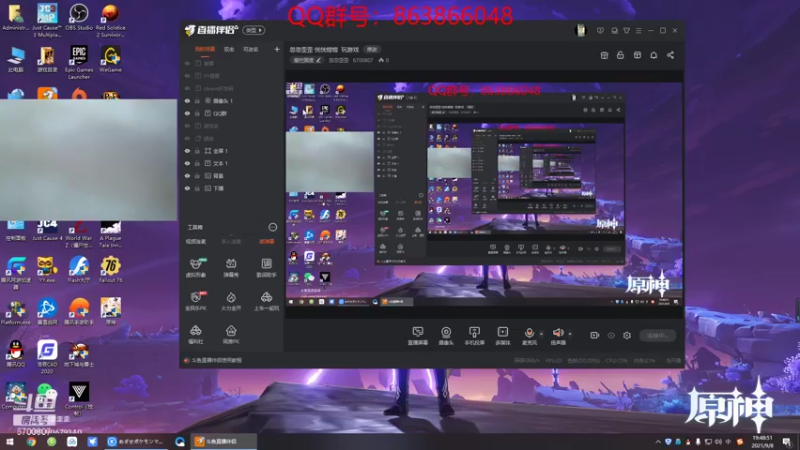Open the all-site PK tool with red badge
The width and height of the screenshot is (800, 450).
(195, 301)
